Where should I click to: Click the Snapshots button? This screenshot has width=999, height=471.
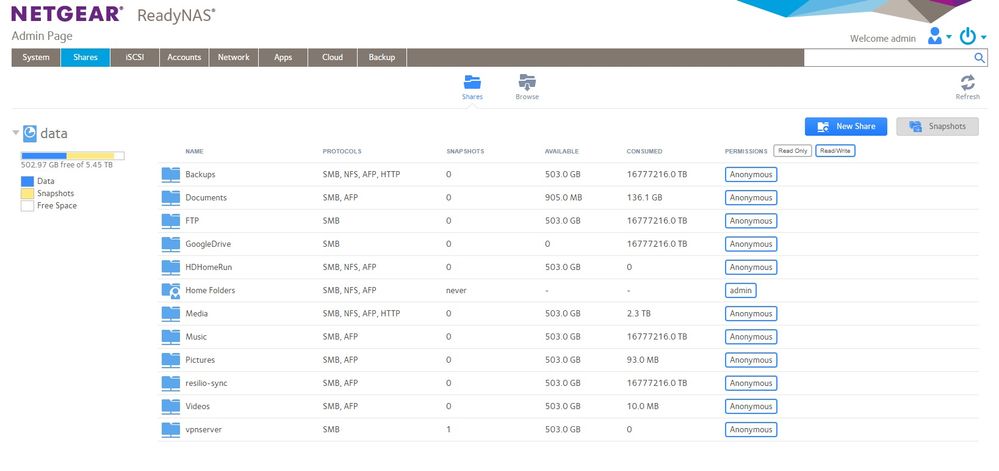(937, 127)
